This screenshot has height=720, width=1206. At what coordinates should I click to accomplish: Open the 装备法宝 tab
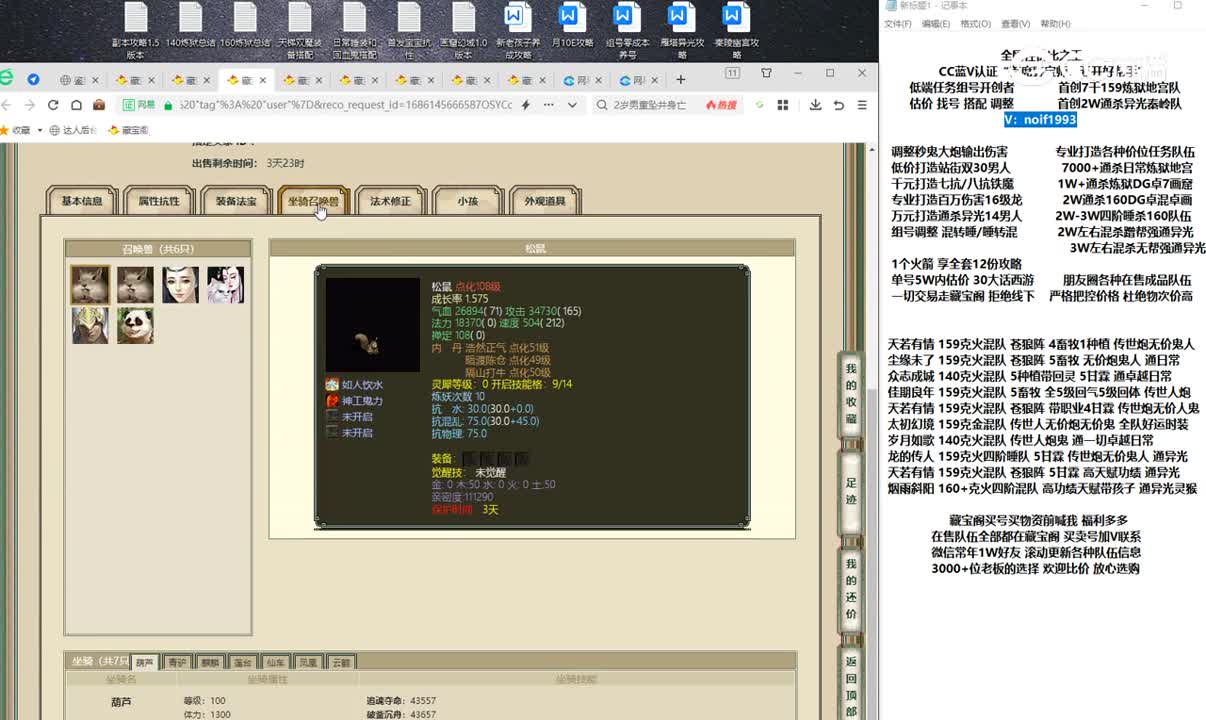point(236,201)
